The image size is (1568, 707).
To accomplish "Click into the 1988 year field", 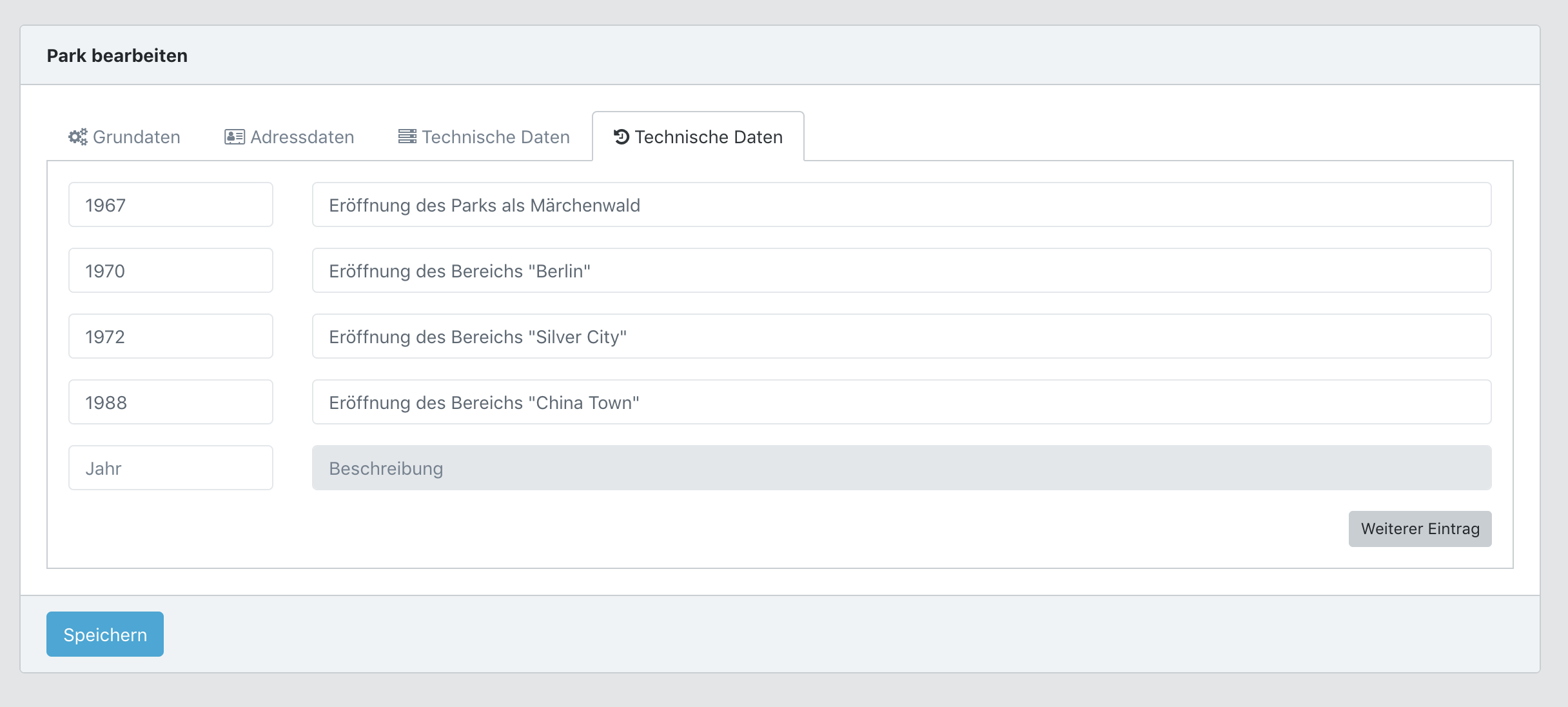I will [x=171, y=403].
